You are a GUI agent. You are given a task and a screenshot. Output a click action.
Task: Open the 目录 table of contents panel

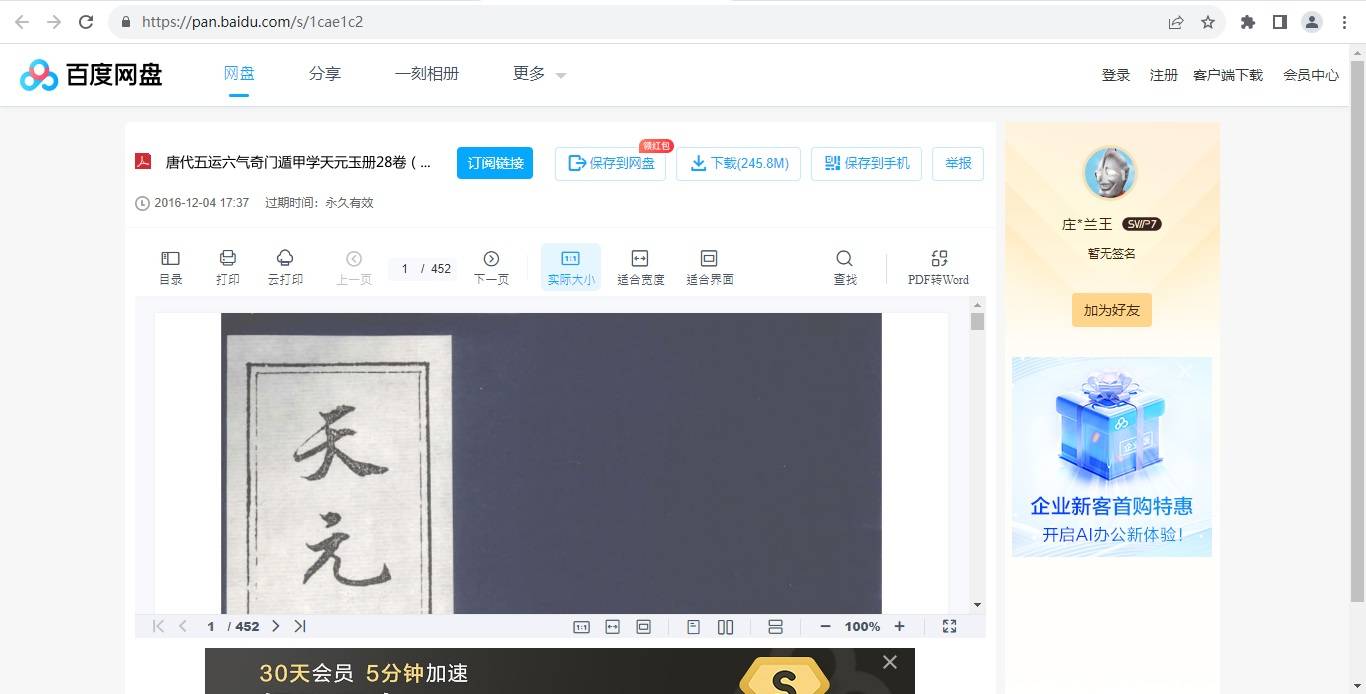point(171,267)
